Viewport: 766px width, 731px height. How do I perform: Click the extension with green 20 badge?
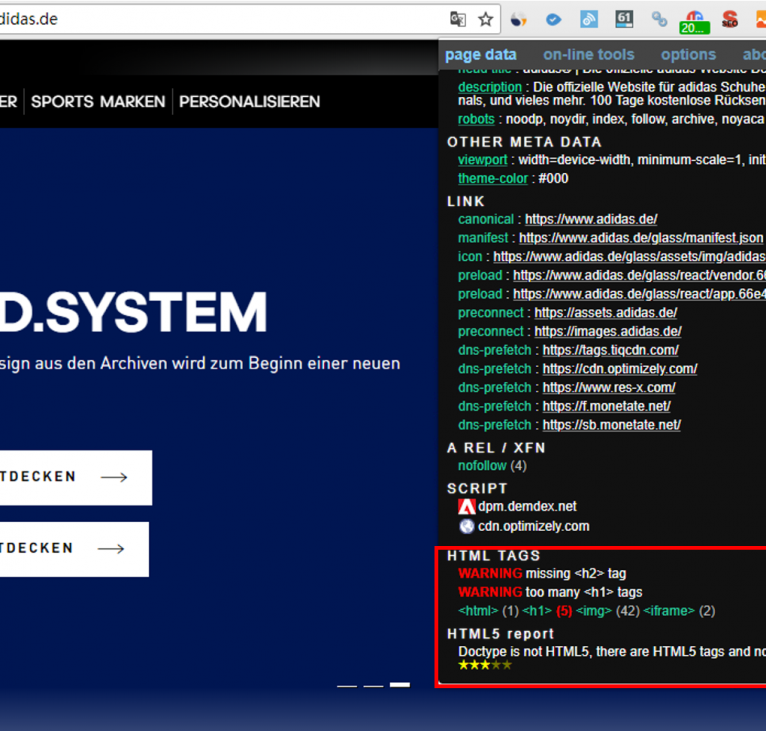693,21
